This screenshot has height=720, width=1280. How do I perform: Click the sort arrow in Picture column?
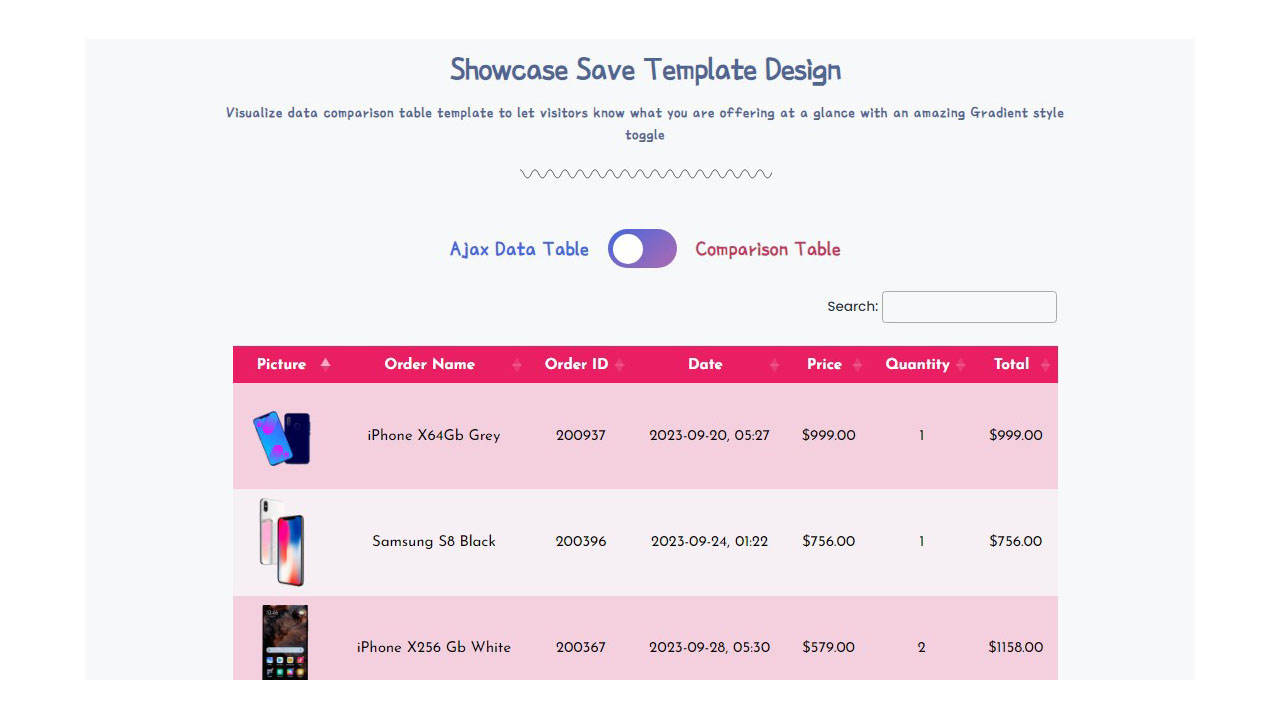325,364
